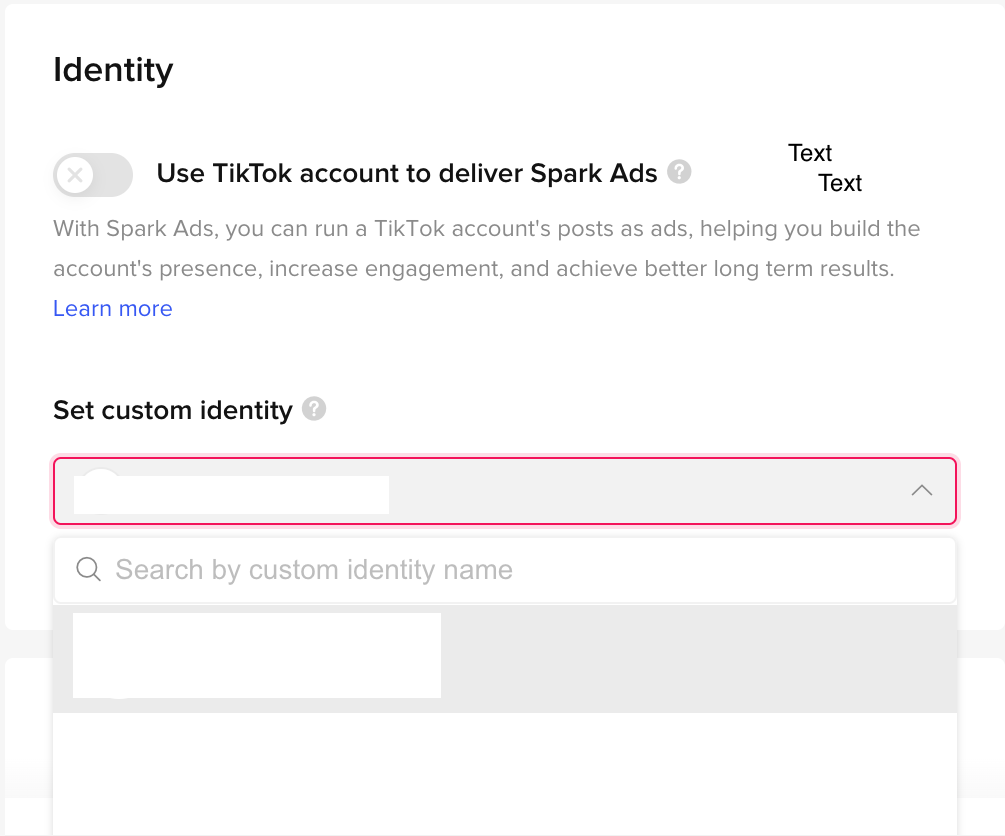Screen dimensions: 1005x836
Task: Open help tooltip beside Spark Ads label
Action: (x=679, y=172)
